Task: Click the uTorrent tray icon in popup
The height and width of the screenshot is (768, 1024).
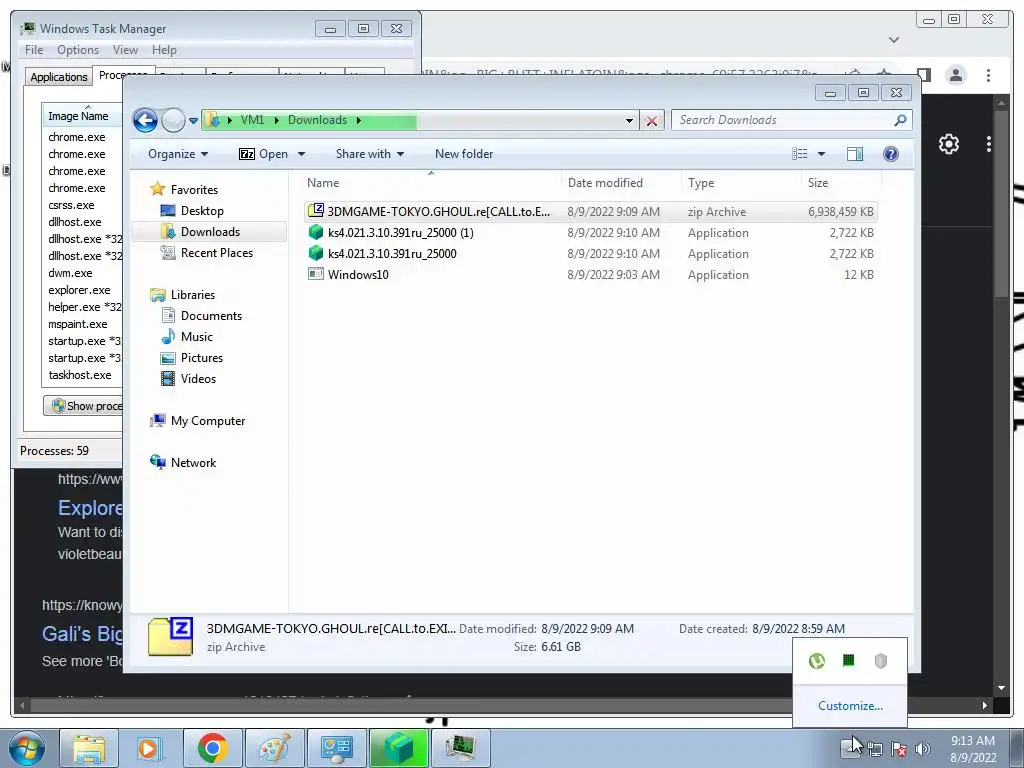Action: coord(816,661)
